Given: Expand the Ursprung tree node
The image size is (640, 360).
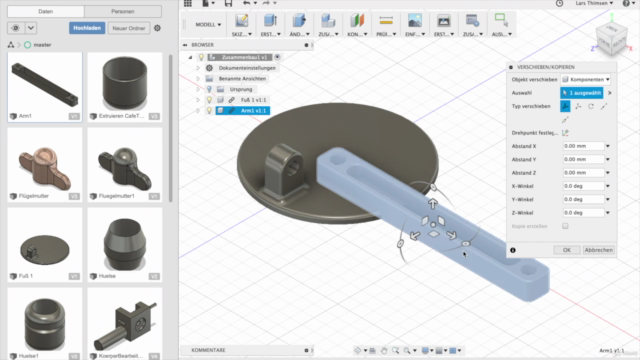Looking at the screenshot, I should [198, 89].
